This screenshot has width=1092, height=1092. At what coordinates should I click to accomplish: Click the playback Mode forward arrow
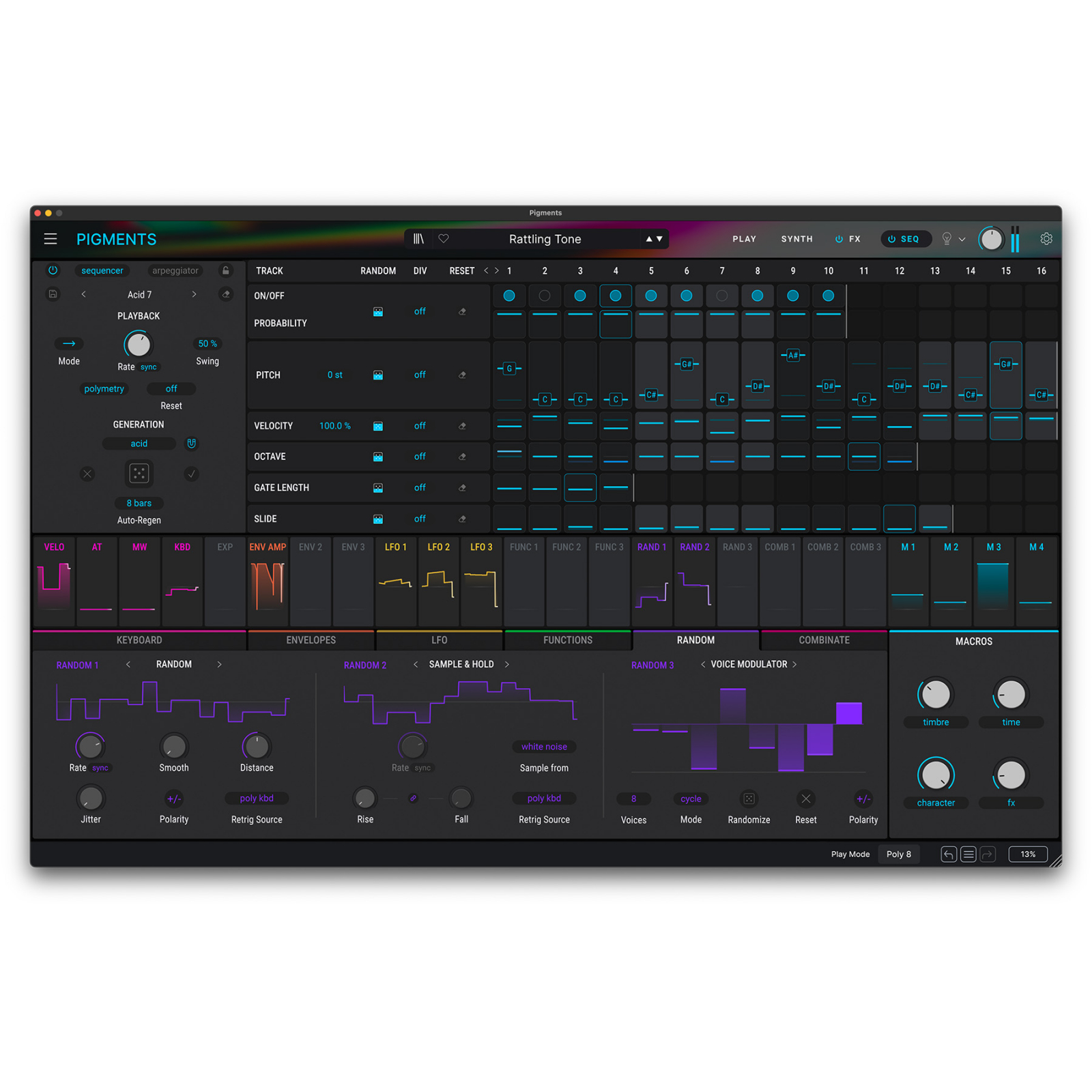click(x=69, y=343)
